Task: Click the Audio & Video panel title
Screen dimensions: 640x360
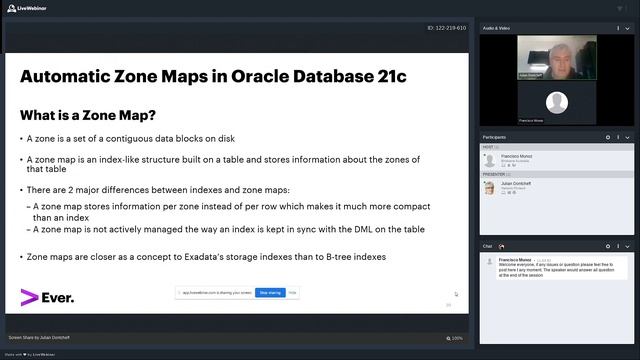Action: click(x=496, y=28)
